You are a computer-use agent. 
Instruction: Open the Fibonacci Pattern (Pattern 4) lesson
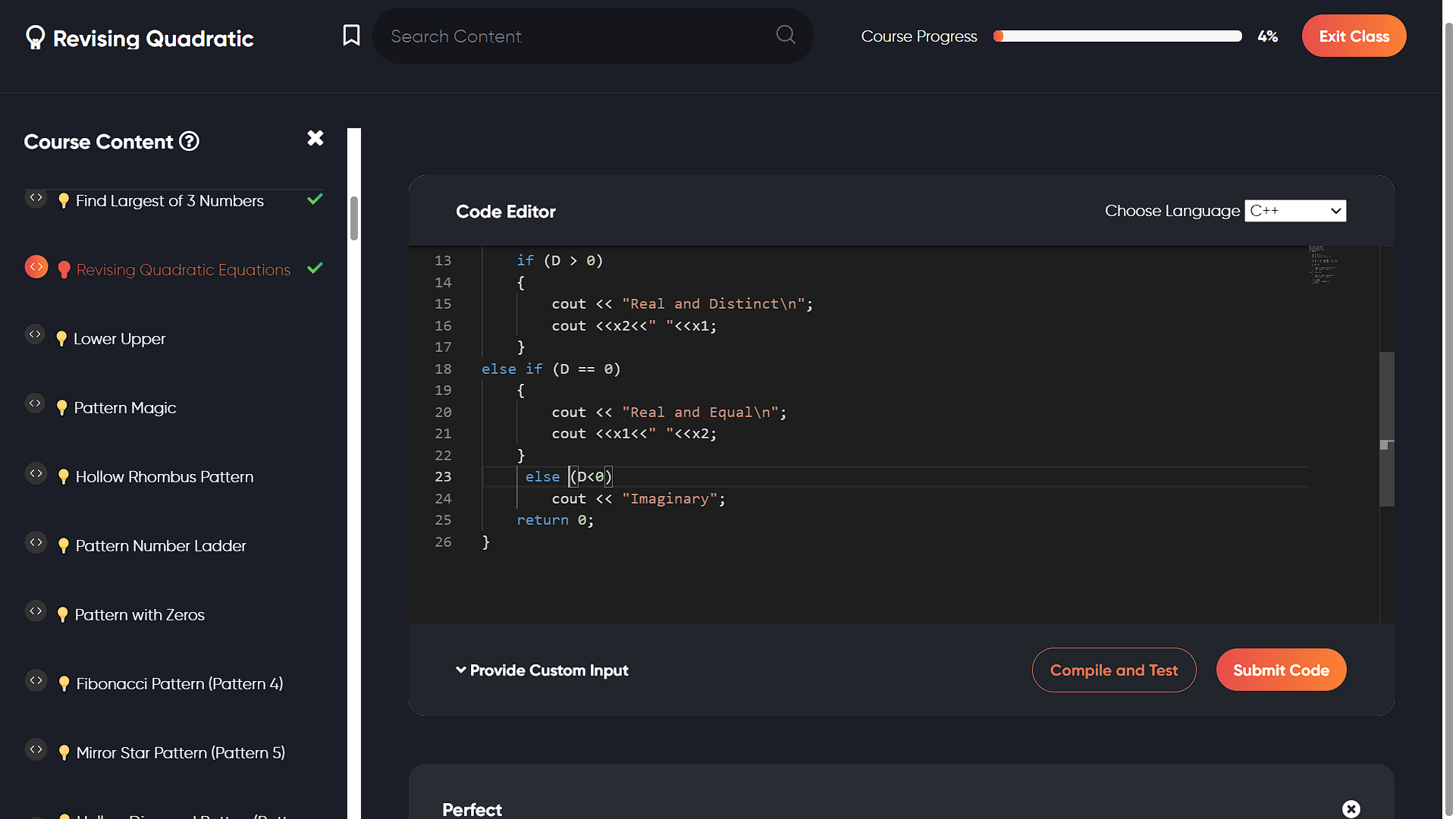coord(180,684)
